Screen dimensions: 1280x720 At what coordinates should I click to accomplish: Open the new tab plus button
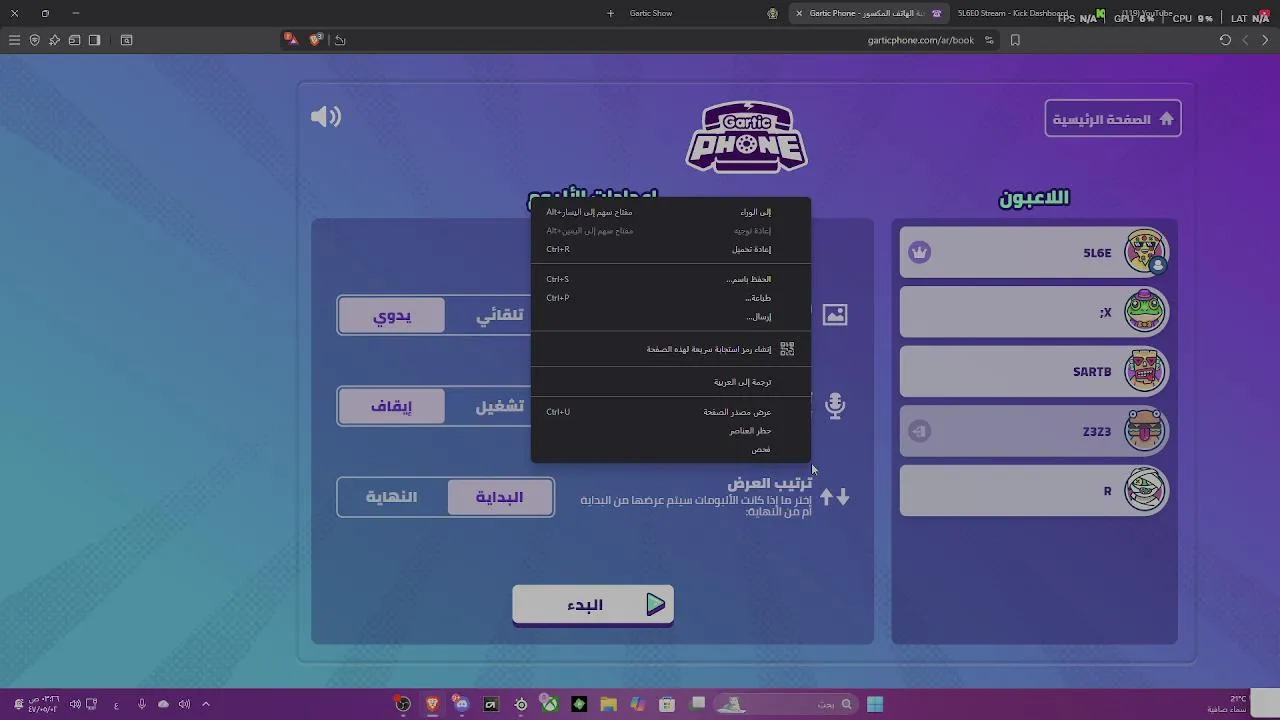(610, 13)
